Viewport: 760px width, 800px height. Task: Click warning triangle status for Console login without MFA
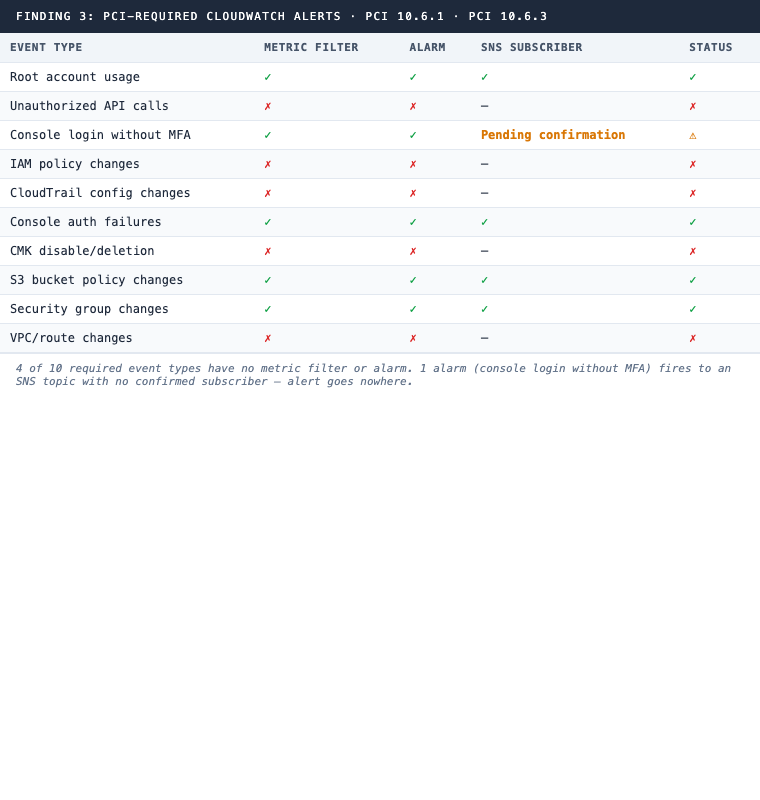tap(693, 135)
